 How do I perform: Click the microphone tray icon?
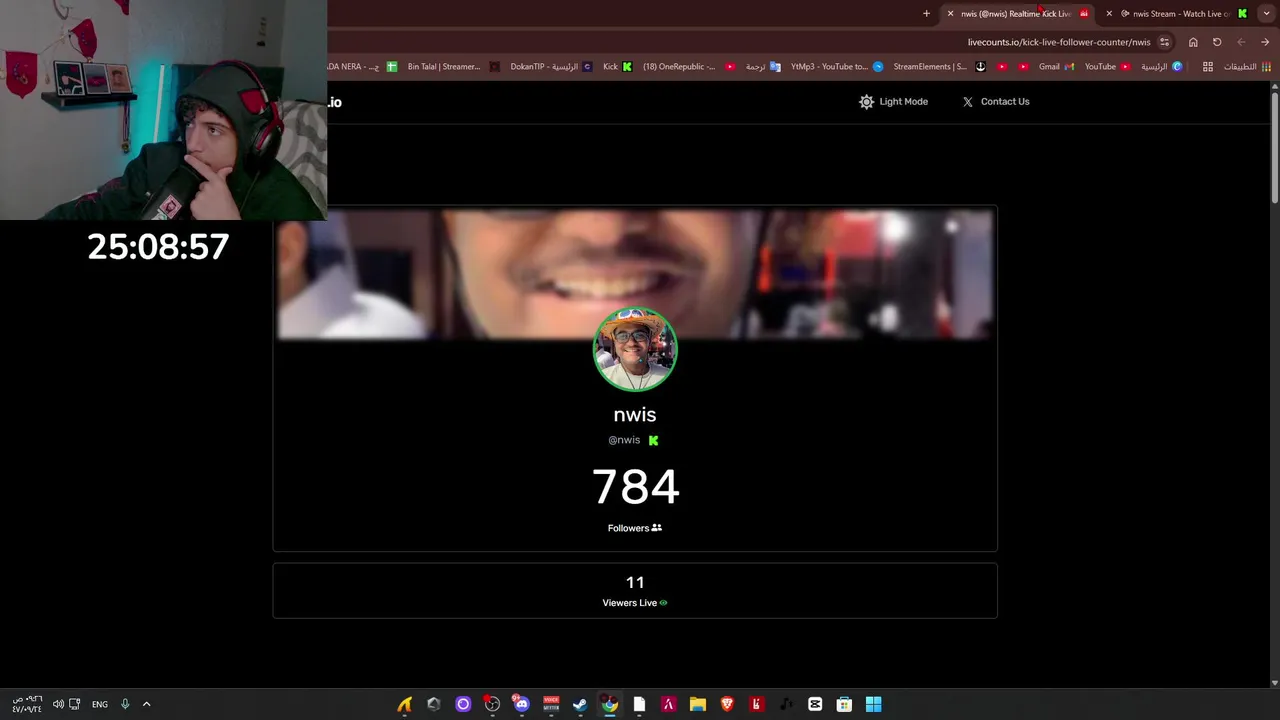point(125,704)
